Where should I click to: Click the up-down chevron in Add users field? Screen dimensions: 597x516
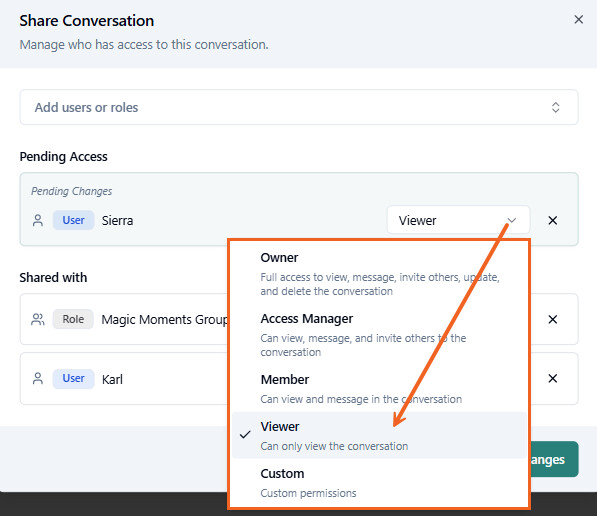(x=555, y=107)
